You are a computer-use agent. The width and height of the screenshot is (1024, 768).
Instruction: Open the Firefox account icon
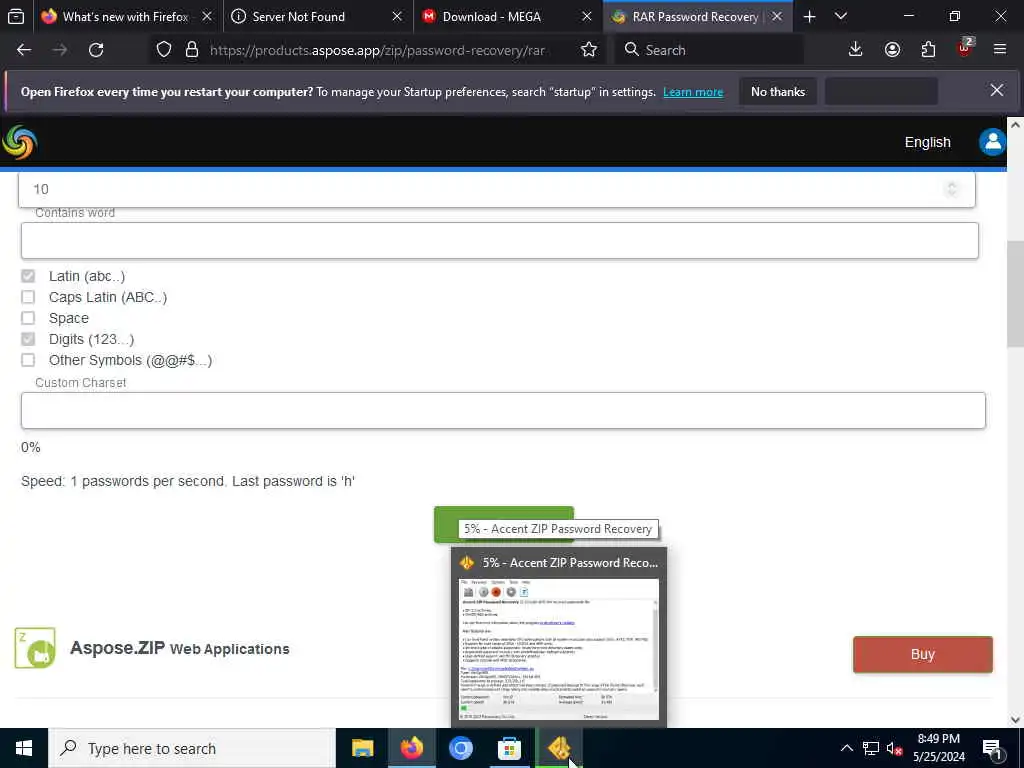pos(892,50)
